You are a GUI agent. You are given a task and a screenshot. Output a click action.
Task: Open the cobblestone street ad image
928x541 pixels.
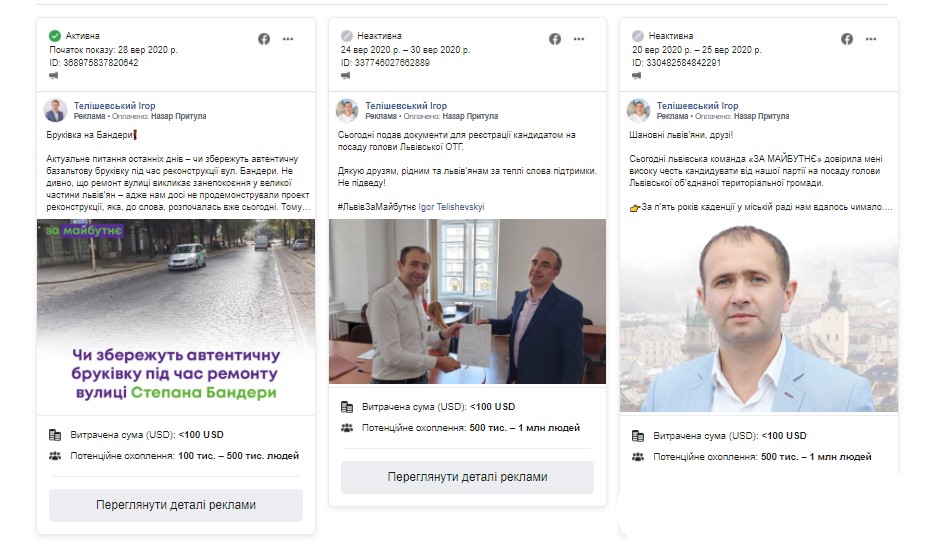(x=176, y=317)
